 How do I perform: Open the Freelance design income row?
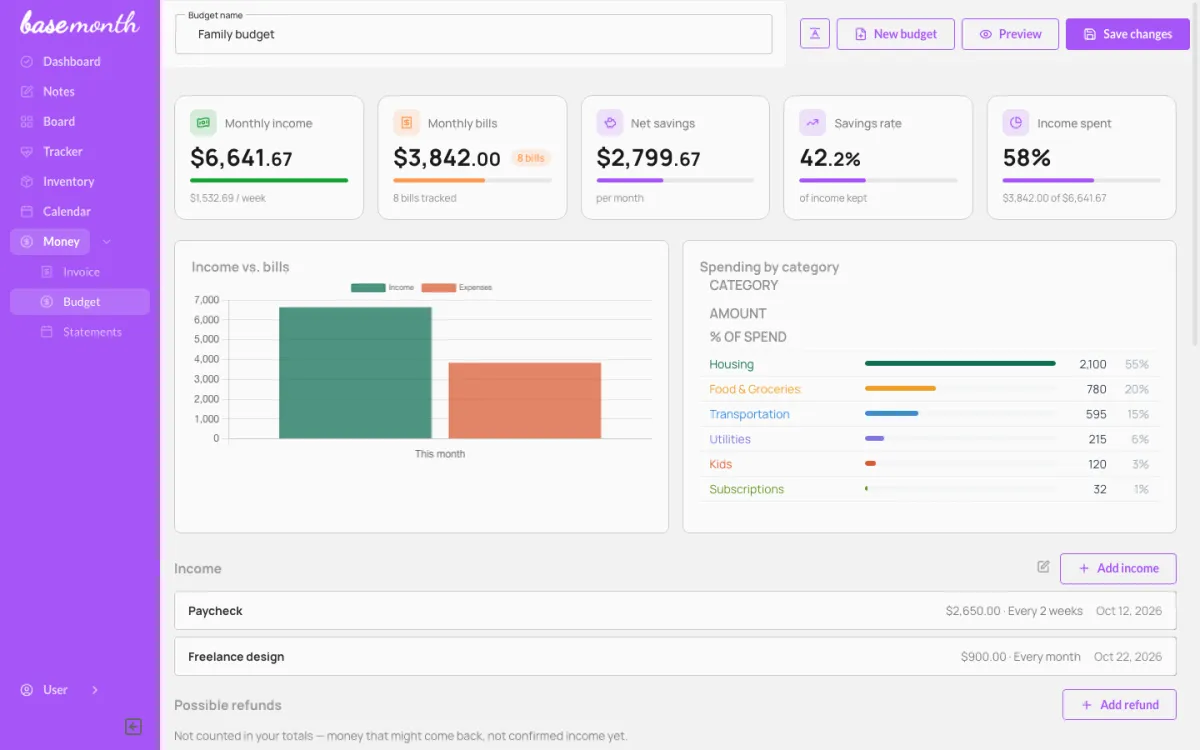(675, 657)
